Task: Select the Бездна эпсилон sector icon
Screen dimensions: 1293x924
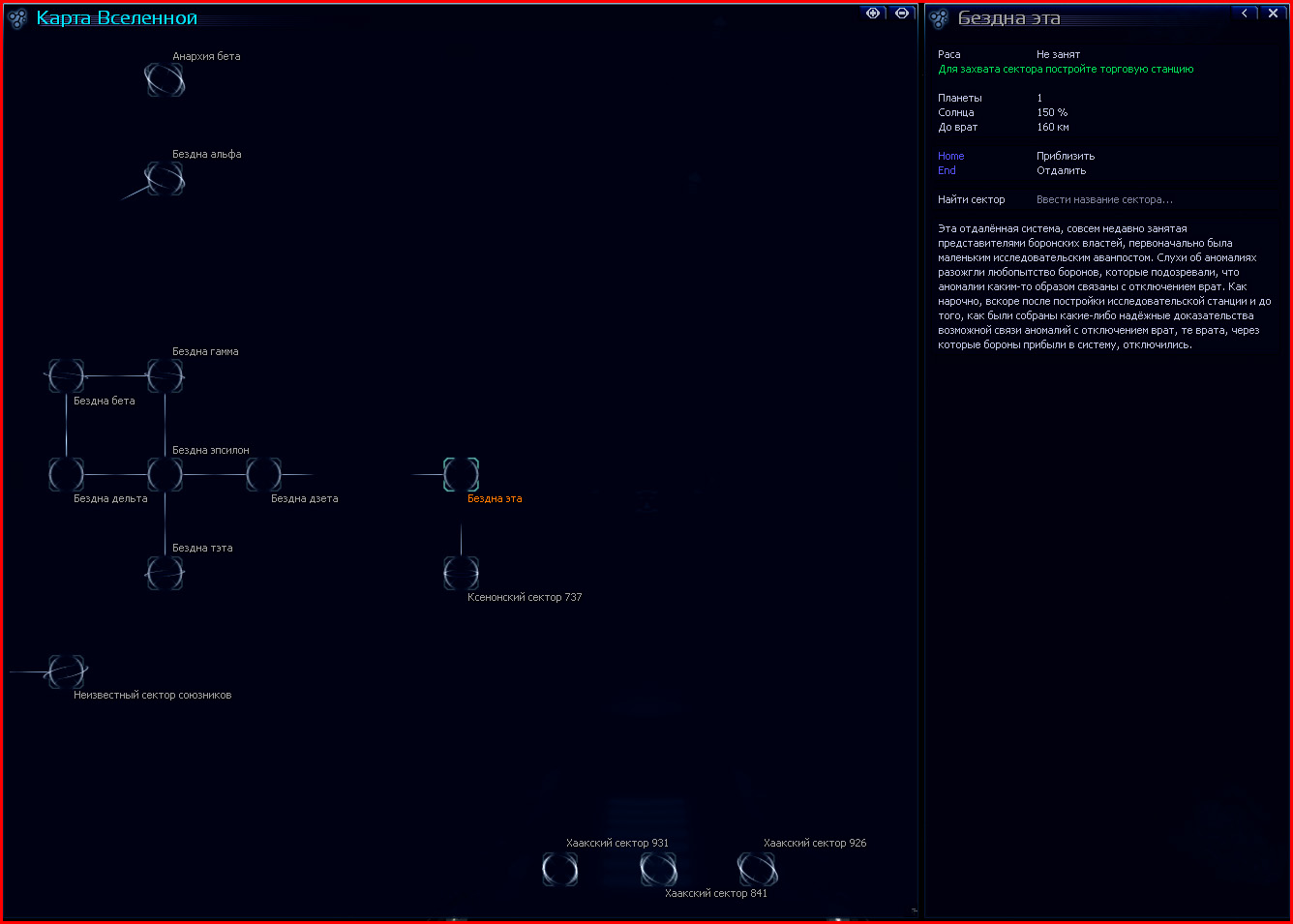Action: point(165,475)
